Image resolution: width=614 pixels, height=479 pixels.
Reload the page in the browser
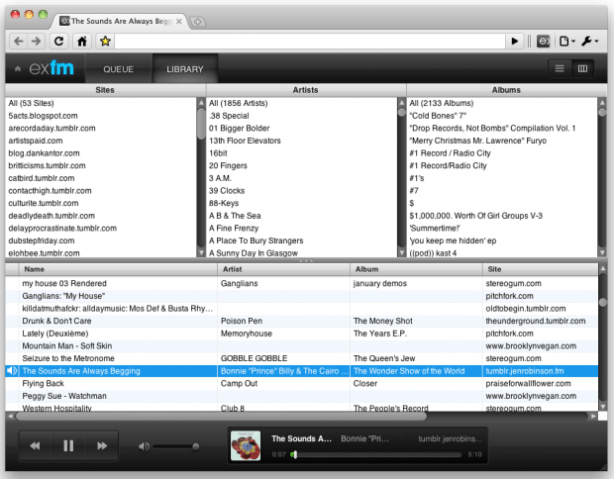(x=59, y=41)
